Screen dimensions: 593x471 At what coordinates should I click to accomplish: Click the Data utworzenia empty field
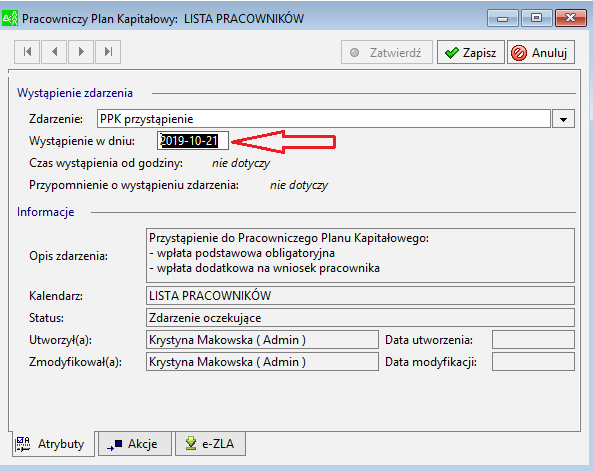click(533, 340)
